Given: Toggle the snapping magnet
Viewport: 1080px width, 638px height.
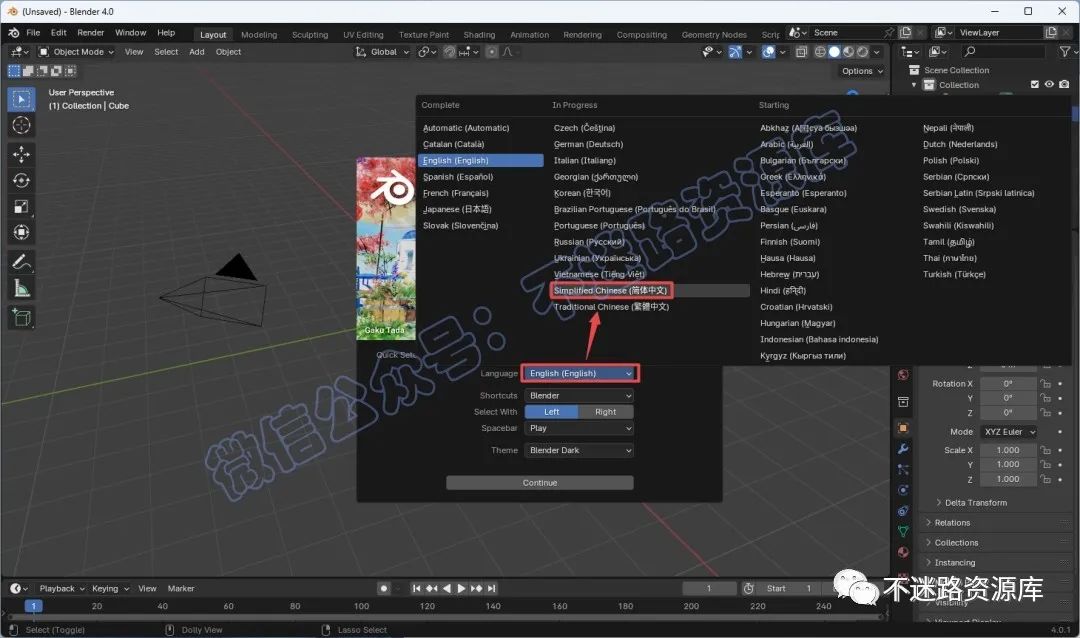Looking at the screenshot, I should coord(449,52).
